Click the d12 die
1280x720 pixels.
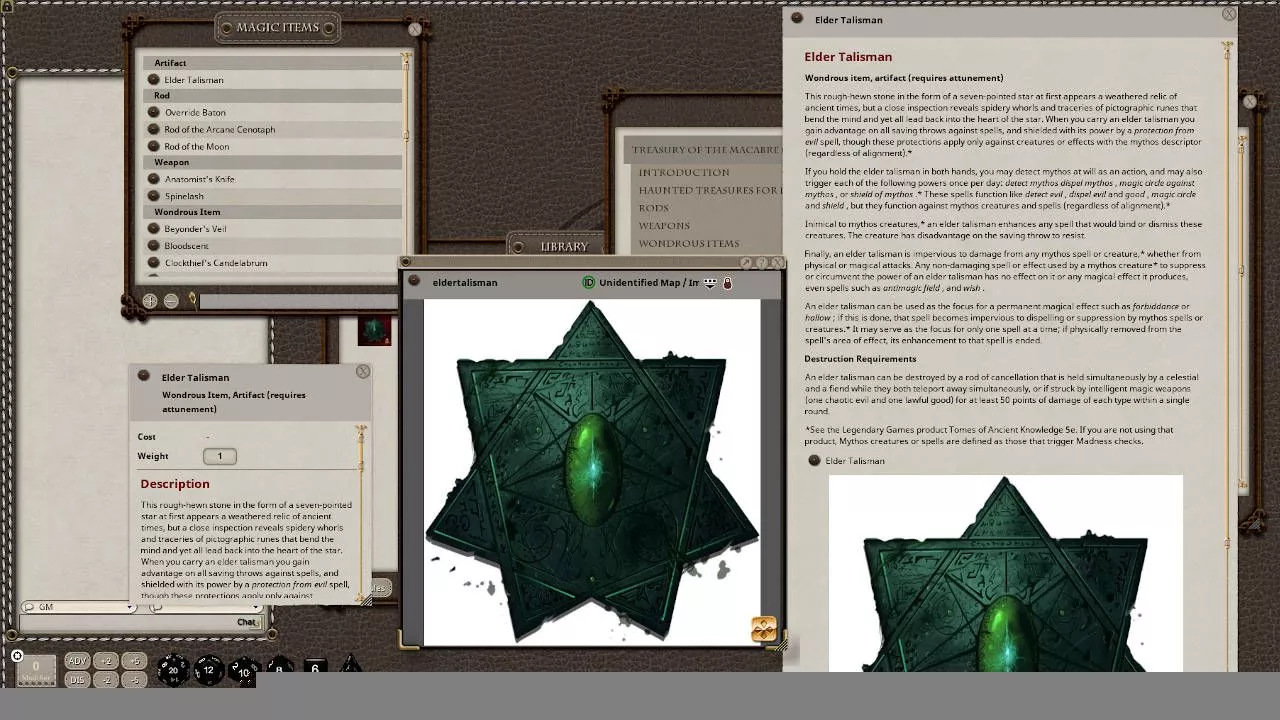(208, 670)
